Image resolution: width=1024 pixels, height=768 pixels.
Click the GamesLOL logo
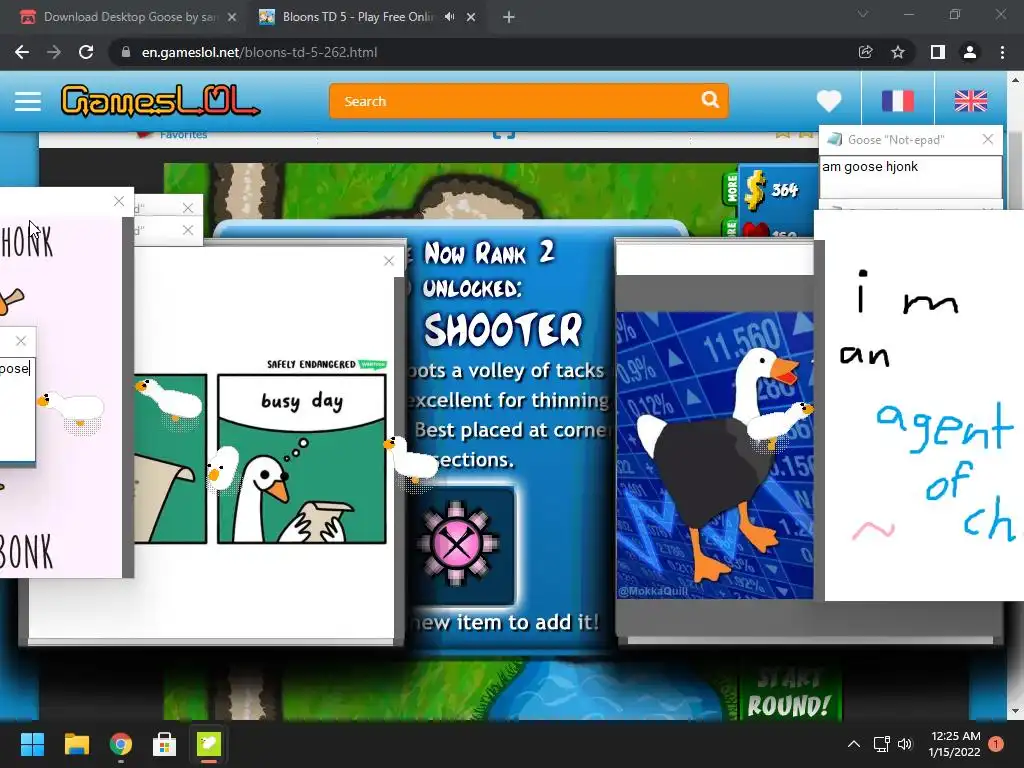coord(160,101)
